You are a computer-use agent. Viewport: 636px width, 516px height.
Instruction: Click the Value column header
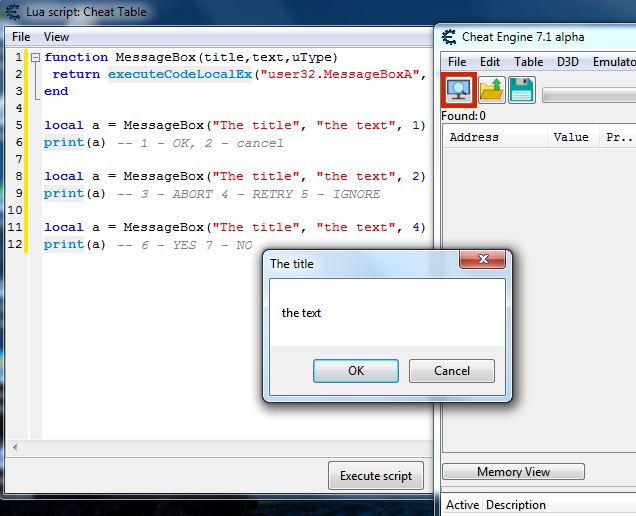coord(571,137)
